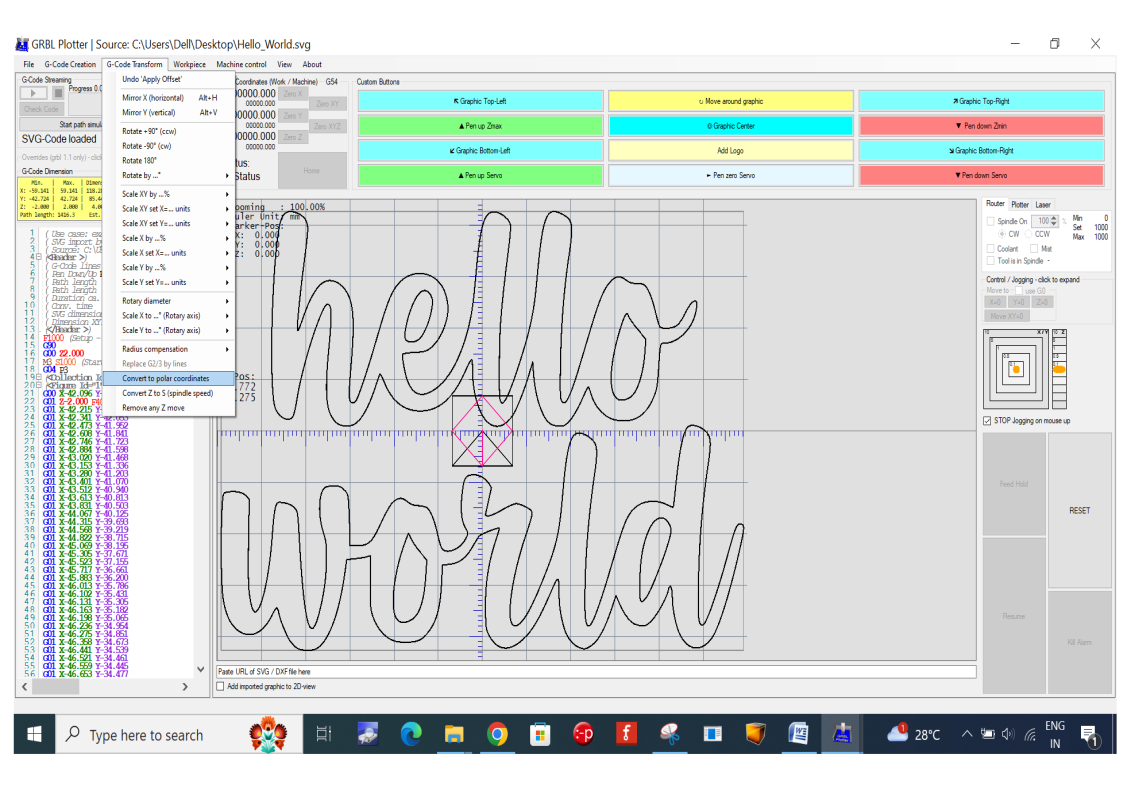Image resolution: width=1123 pixels, height=794 pixels.
Task: Enable the Coolant checkbox
Action: (991, 248)
